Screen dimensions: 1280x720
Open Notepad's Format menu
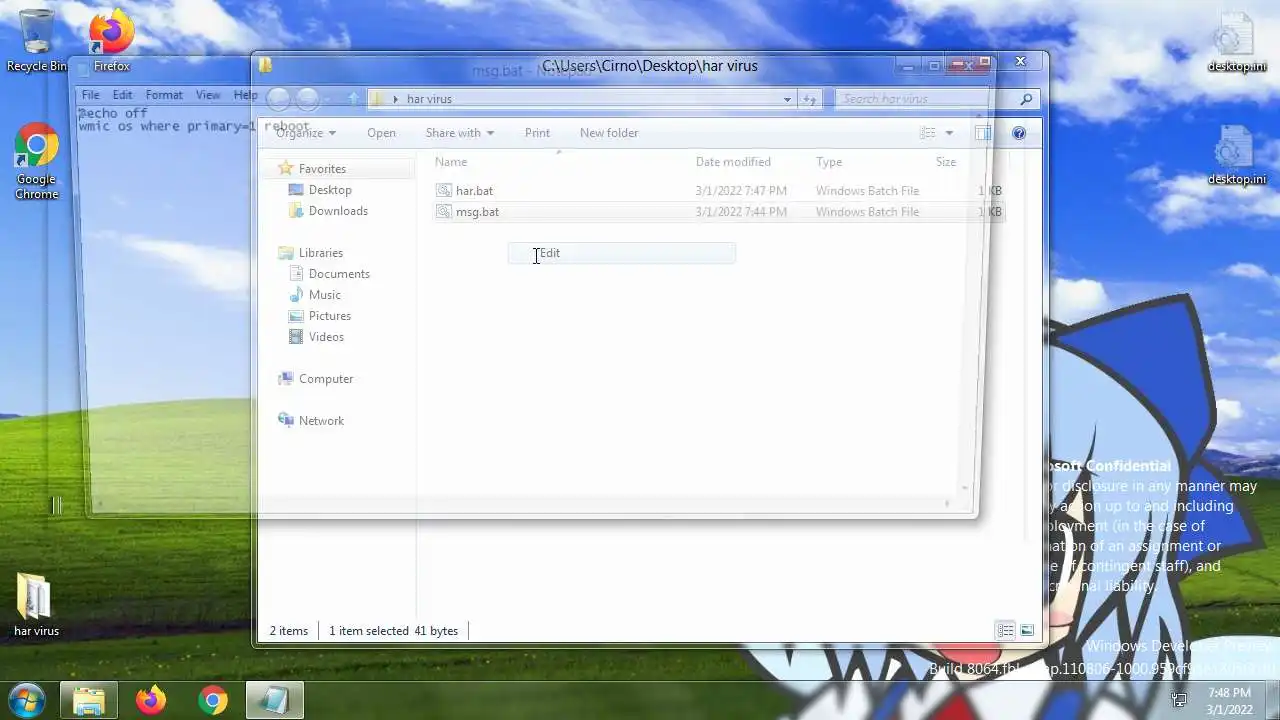click(164, 95)
